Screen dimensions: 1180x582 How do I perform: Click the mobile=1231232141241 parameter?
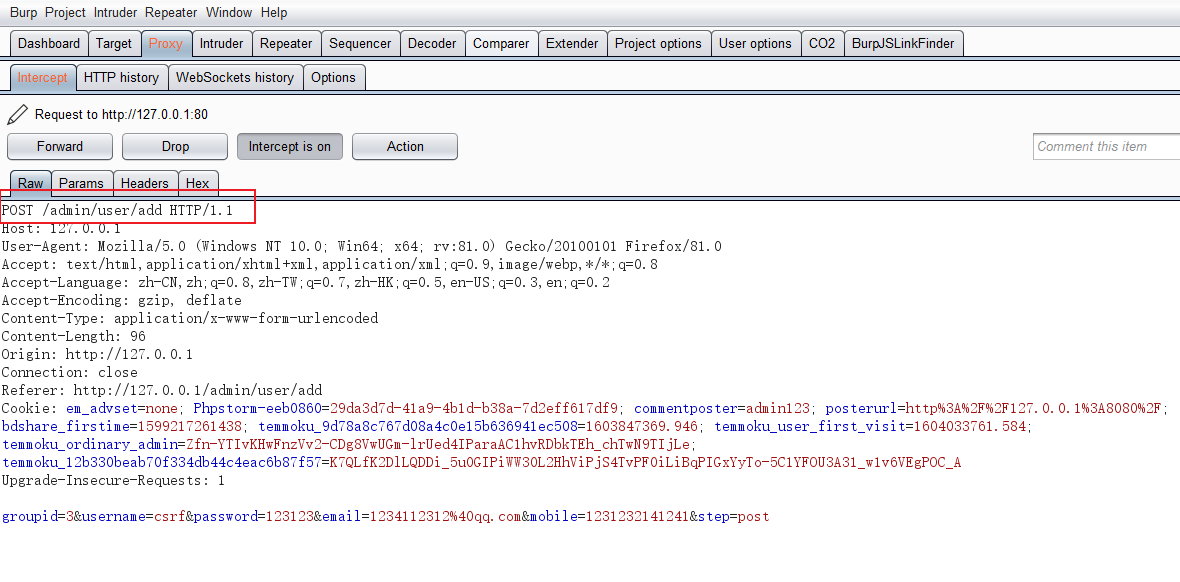[610, 516]
